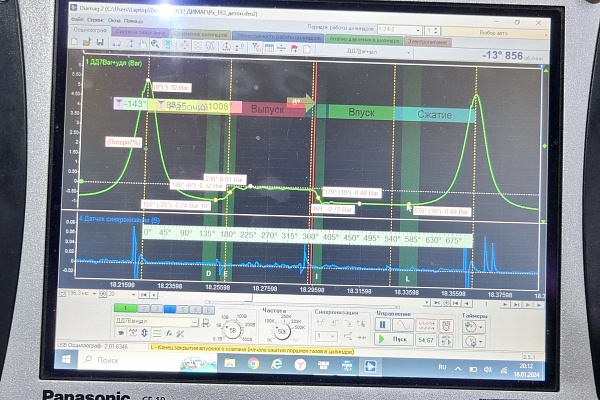Image resolution: width=600 pixels, height=400 pixels.
Task: Start recording with the Пуск button
Action: pos(394,339)
